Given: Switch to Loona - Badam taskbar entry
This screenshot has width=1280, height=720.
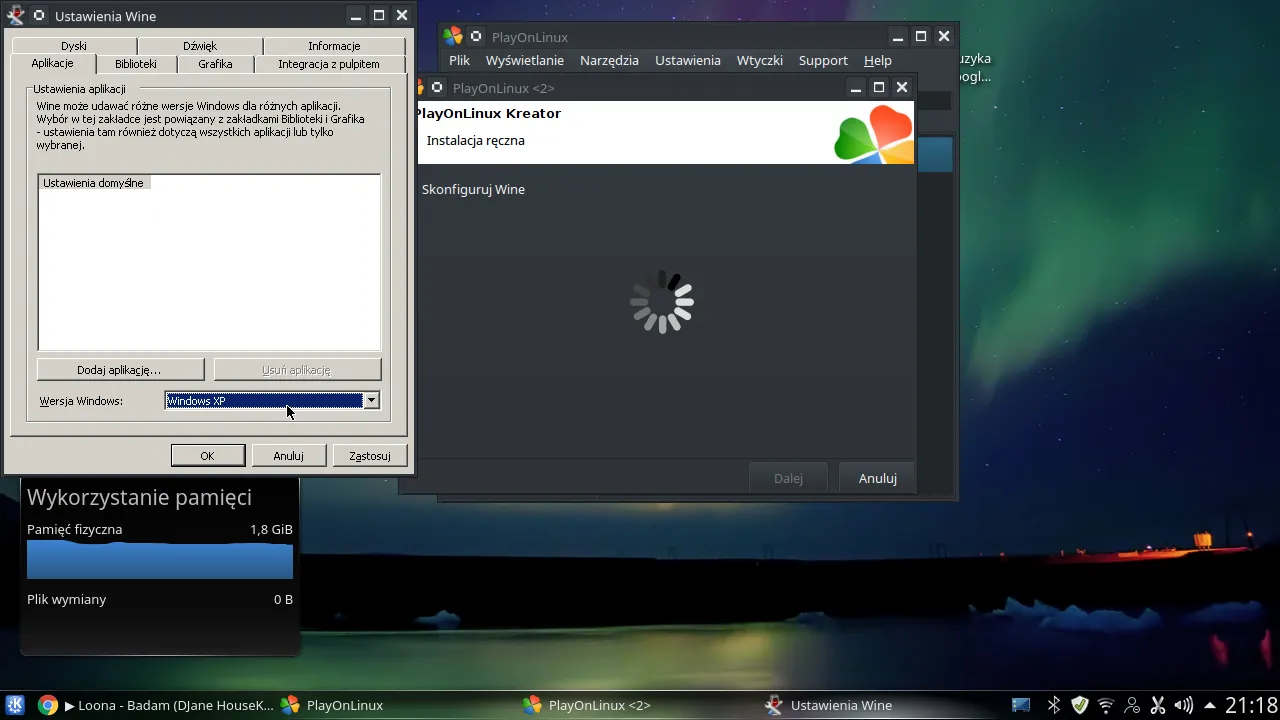Looking at the screenshot, I should coord(154,705).
